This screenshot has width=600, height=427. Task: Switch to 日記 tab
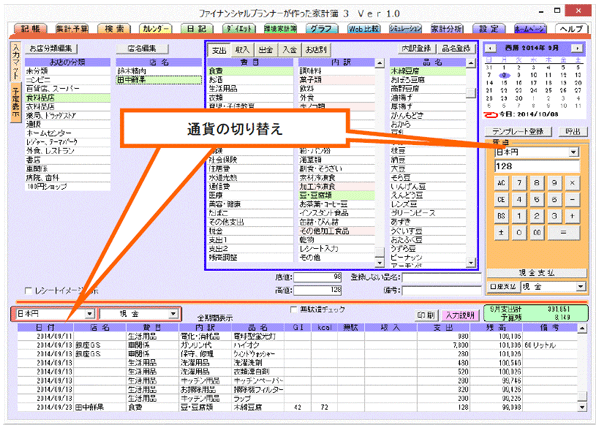pyautogui.click(x=197, y=29)
